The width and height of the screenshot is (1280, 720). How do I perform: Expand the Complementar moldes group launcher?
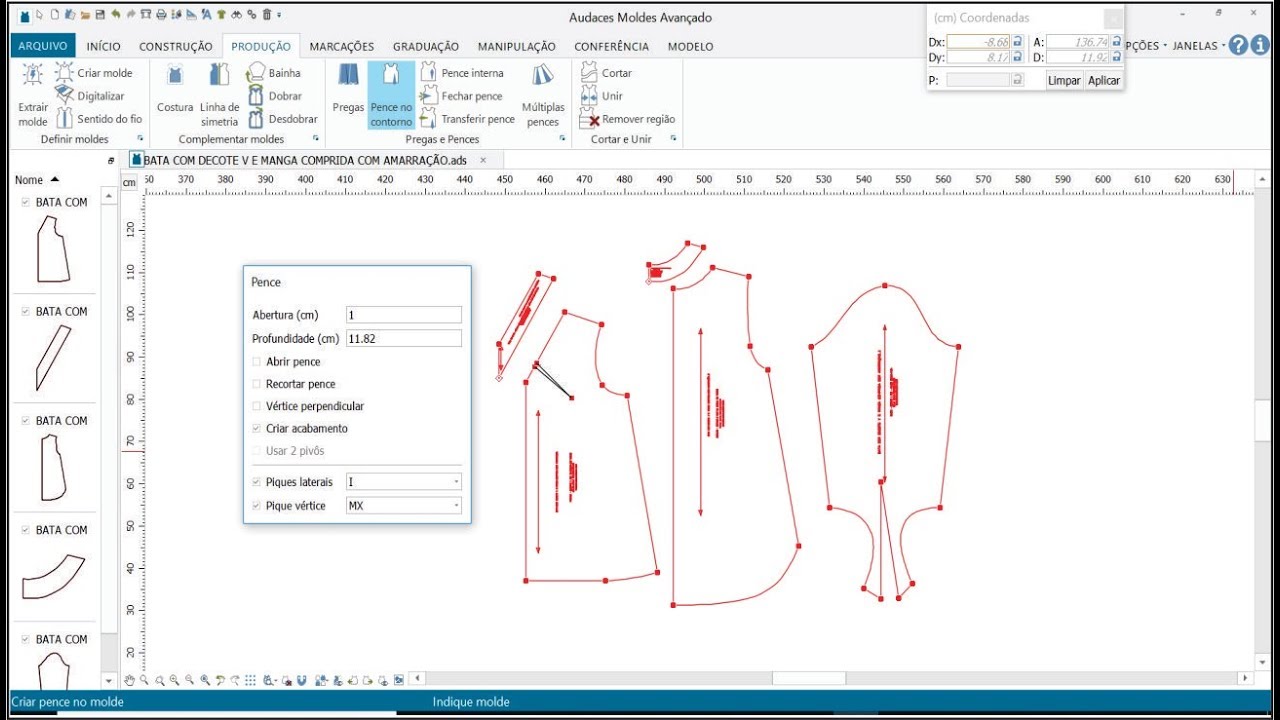point(316,138)
